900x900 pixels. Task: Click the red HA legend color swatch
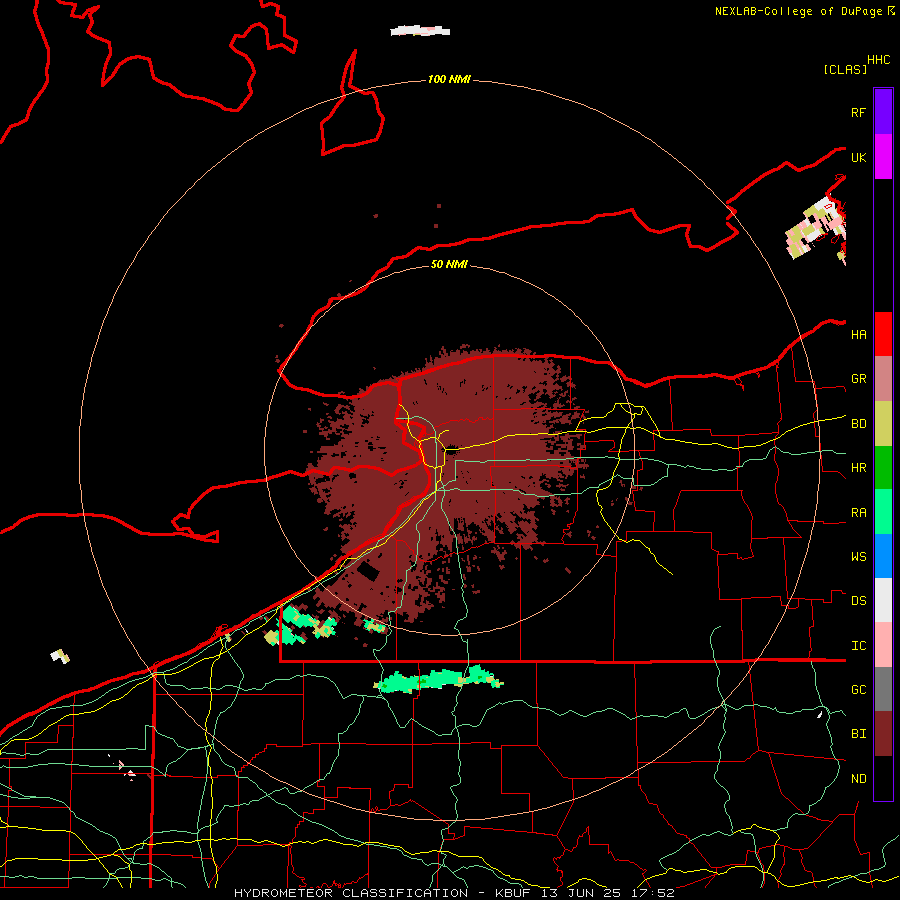pyautogui.click(x=883, y=334)
